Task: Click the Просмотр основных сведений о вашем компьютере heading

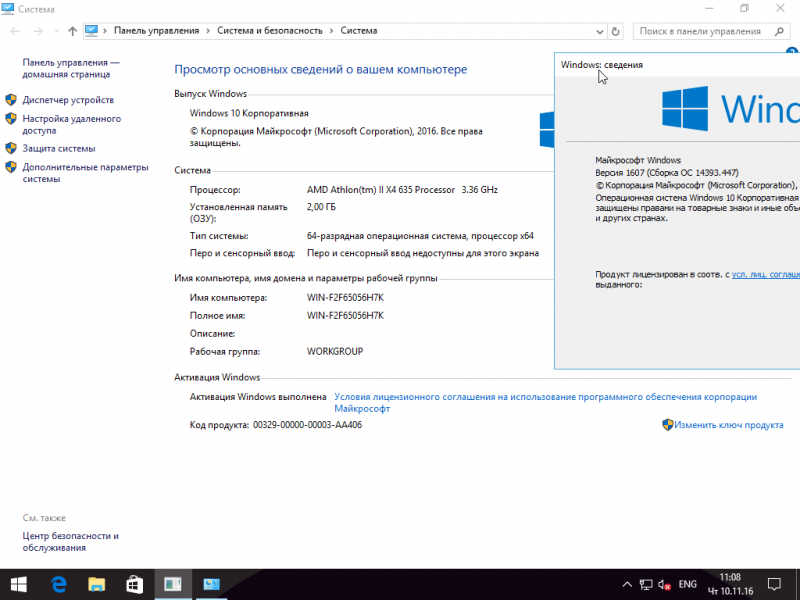Action: click(320, 69)
